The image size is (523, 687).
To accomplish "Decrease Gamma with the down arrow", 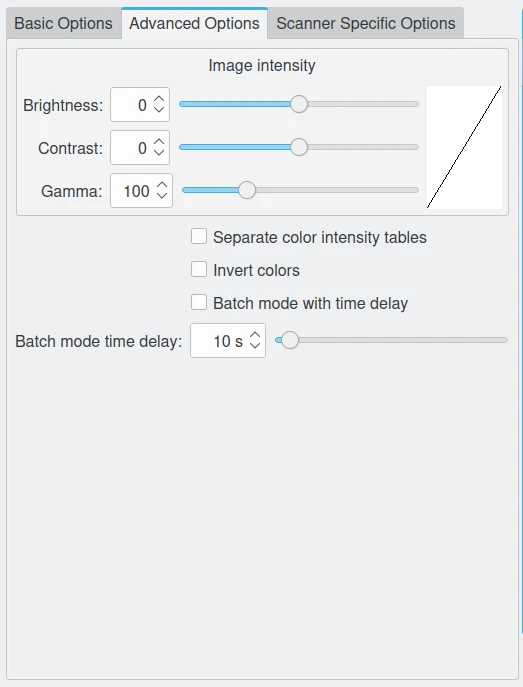I will pos(162,195).
